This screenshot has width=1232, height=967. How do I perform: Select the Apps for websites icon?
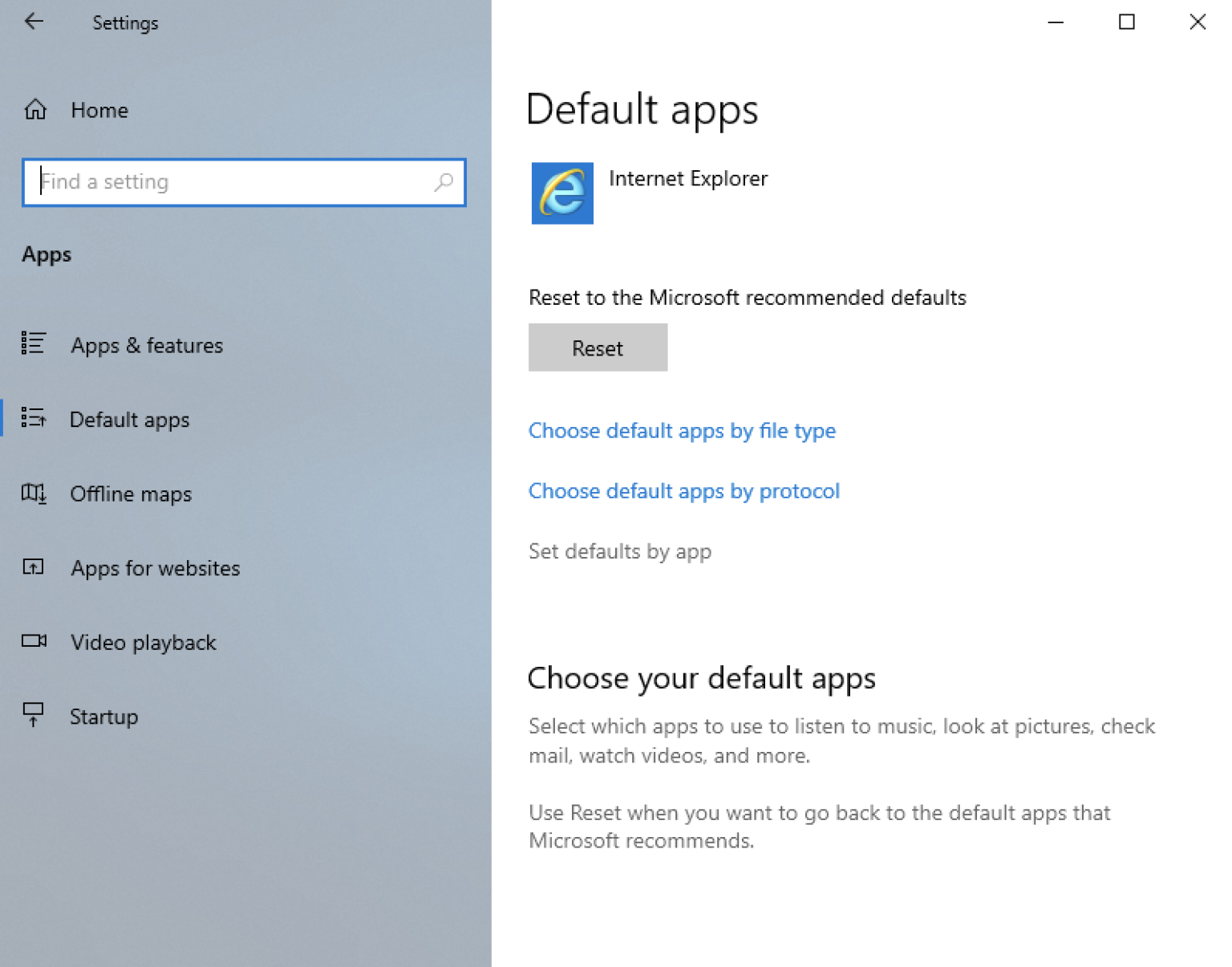tap(33, 567)
